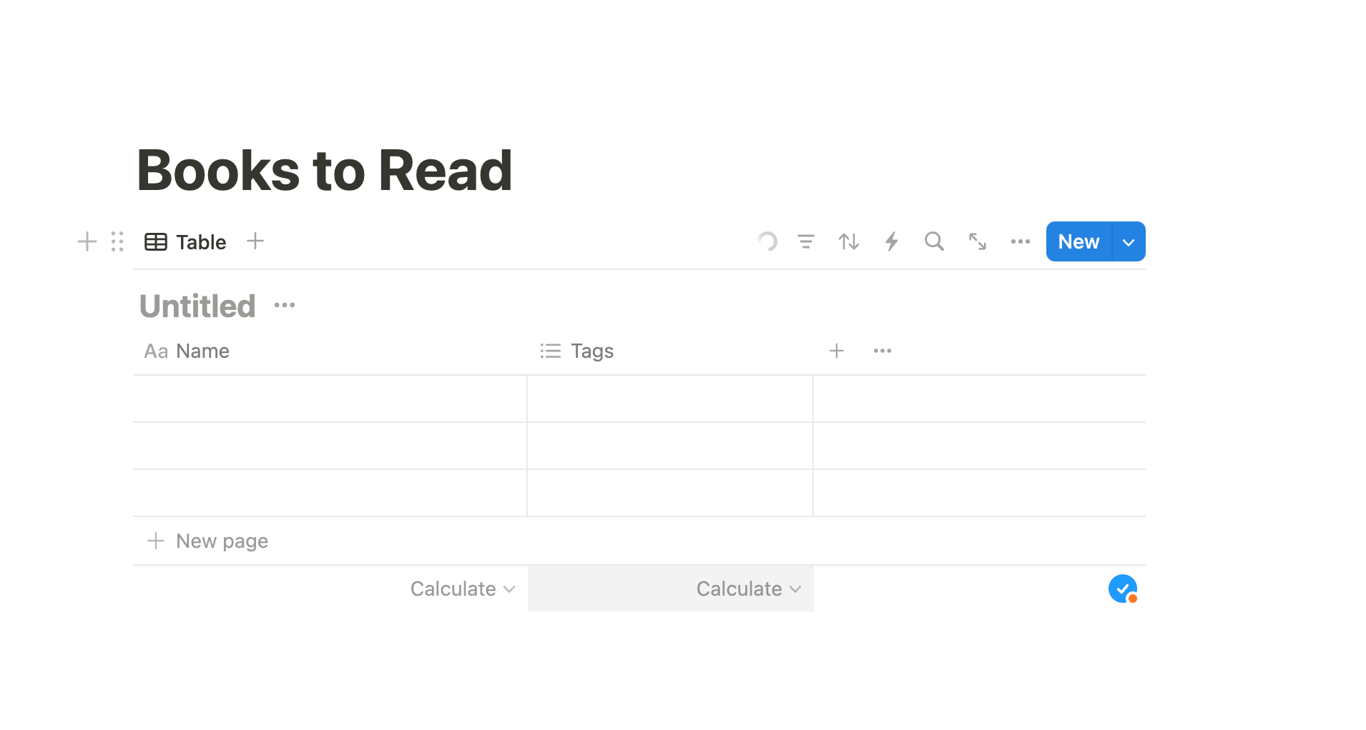Open property options ellipsis beside add column
This screenshot has width=1366, height=730.
[x=882, y=351]
